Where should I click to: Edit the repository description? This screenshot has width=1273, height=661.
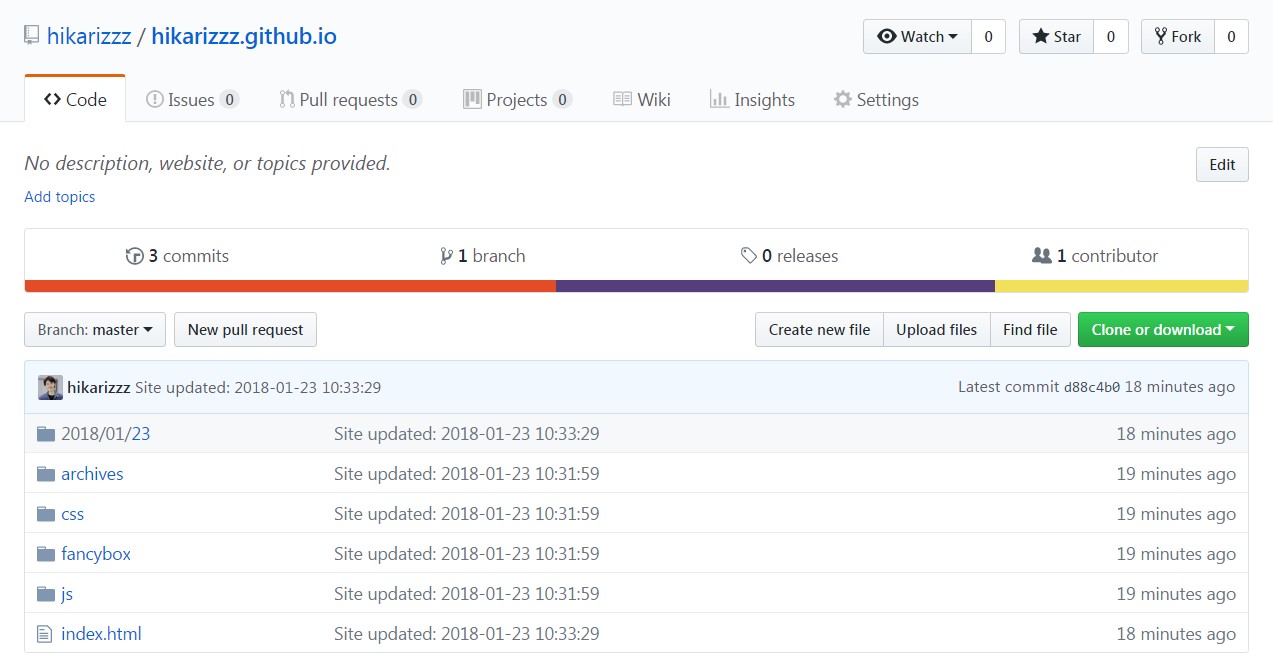(x=1222, y=164)
